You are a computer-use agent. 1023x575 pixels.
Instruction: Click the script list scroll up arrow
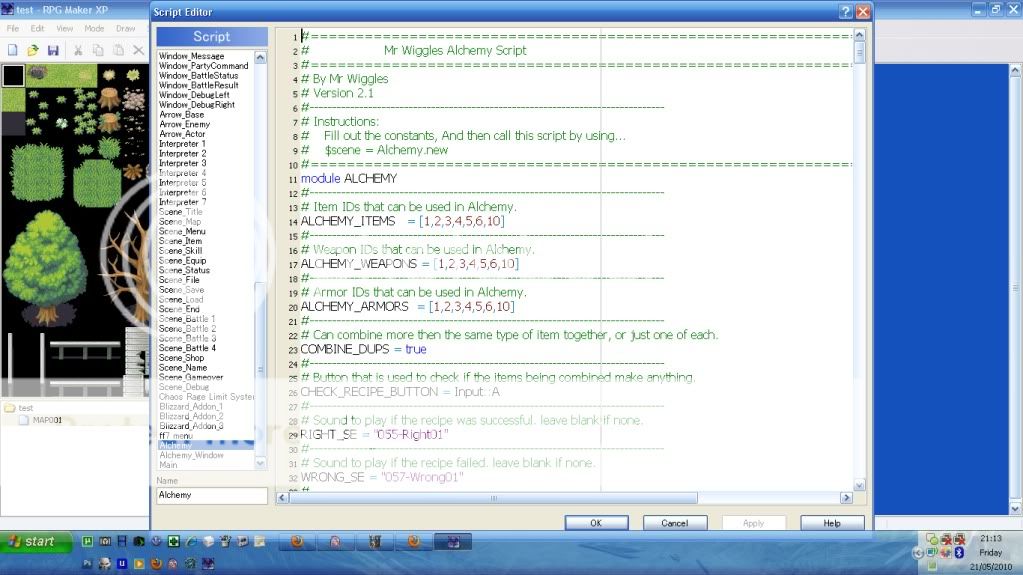click(x=261, y=58)
